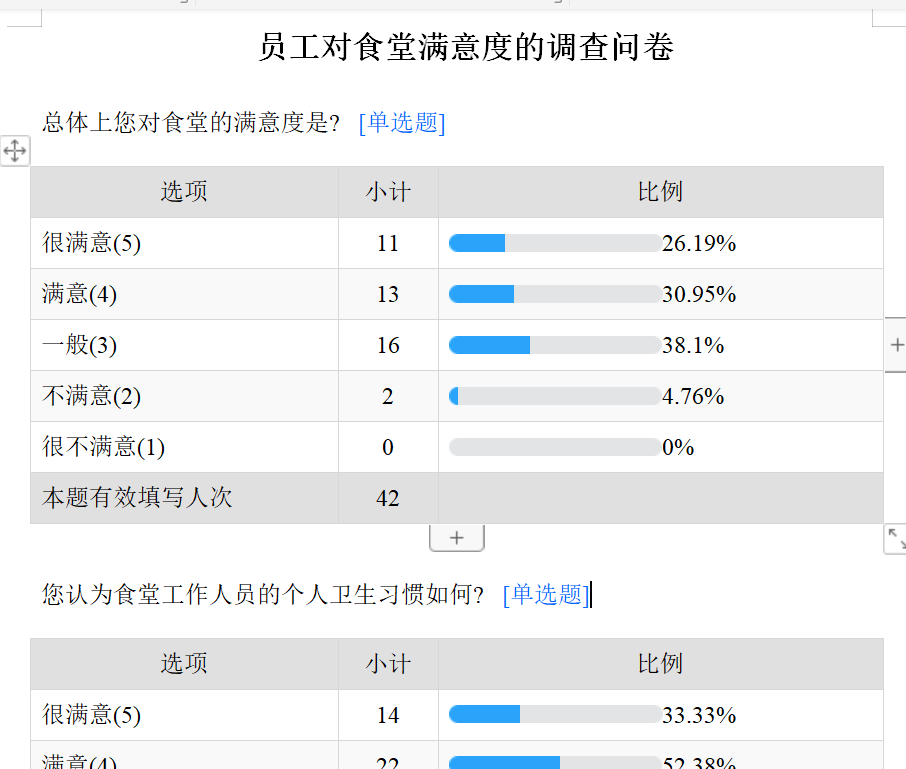Click the 33.33% progress bar
The width and height of the screenshot is (906, 769).
click(555, 714)
